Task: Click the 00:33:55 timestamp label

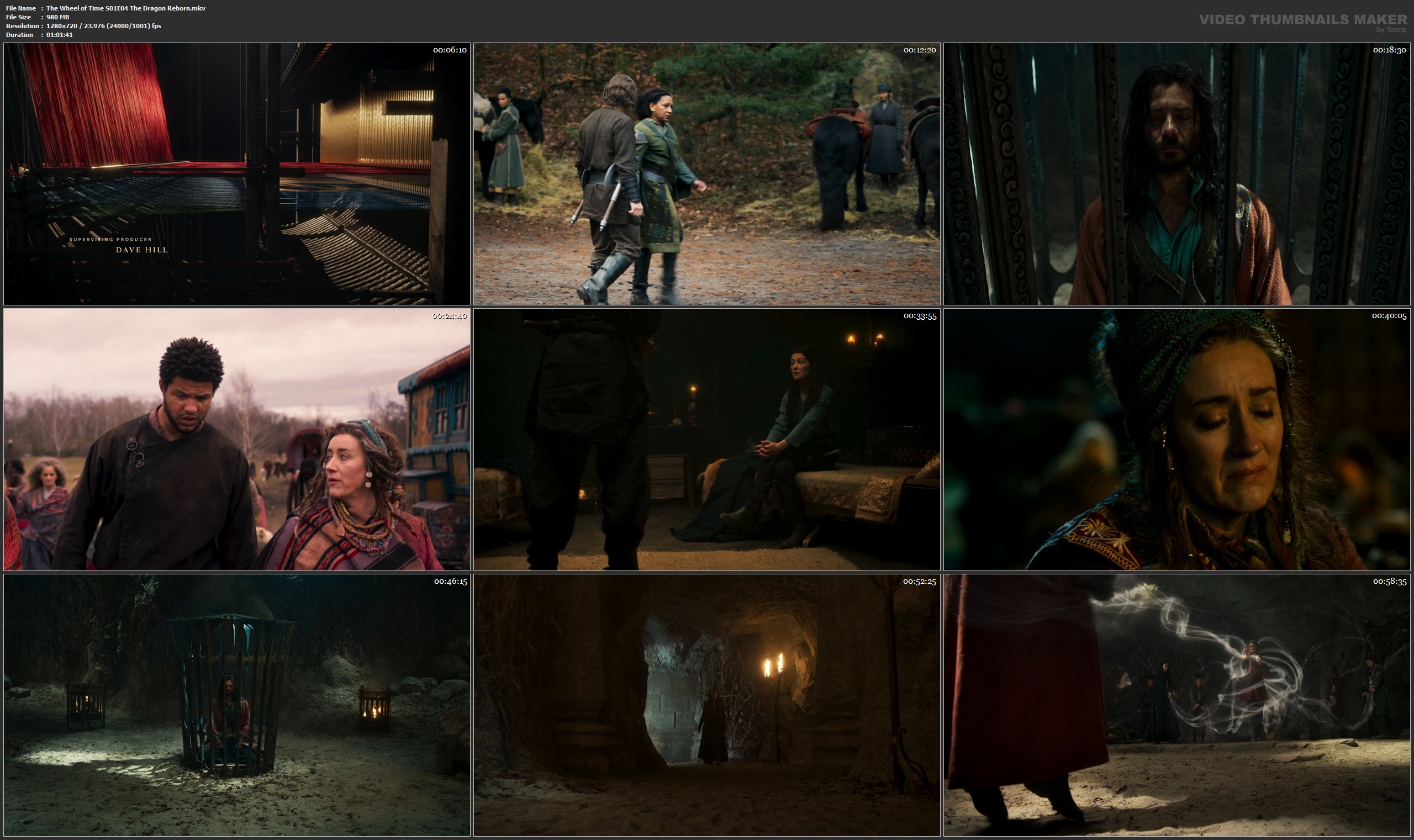Action: 919,316
